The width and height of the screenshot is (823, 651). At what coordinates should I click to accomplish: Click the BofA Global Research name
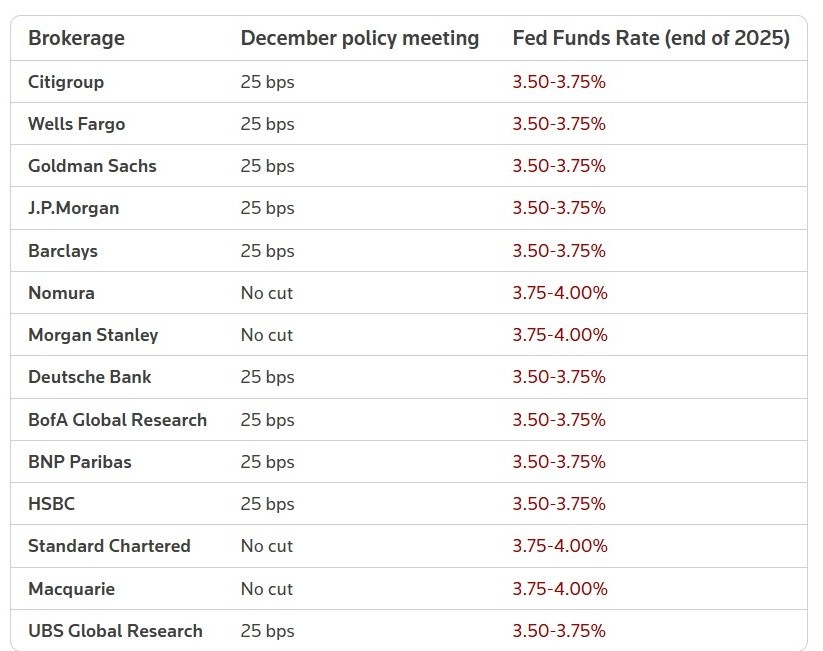coord(117,420)
